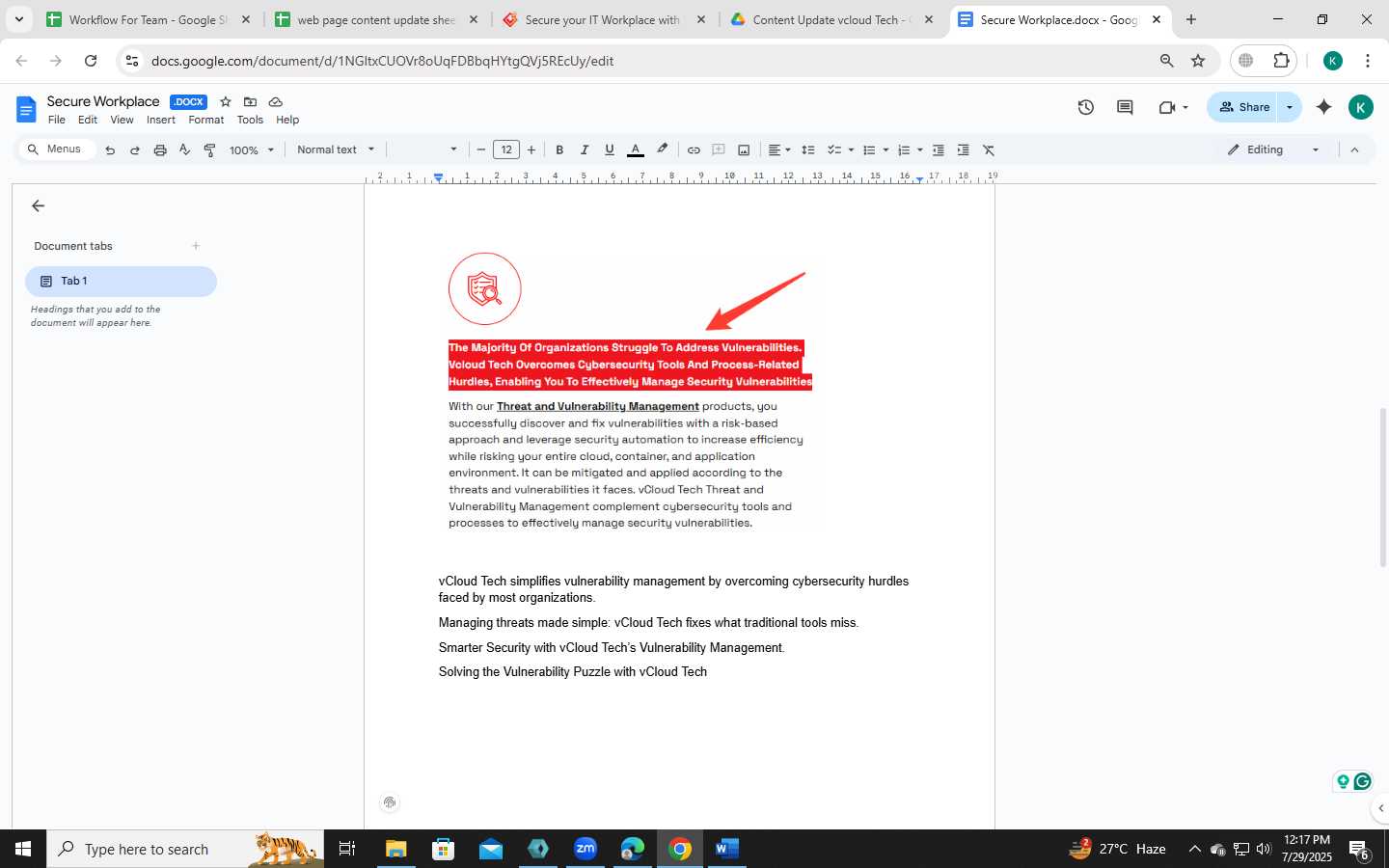Open the Tools menu
Viewport: 1389px width, 868px height.
pyautogui.click(x=250, y=120)
